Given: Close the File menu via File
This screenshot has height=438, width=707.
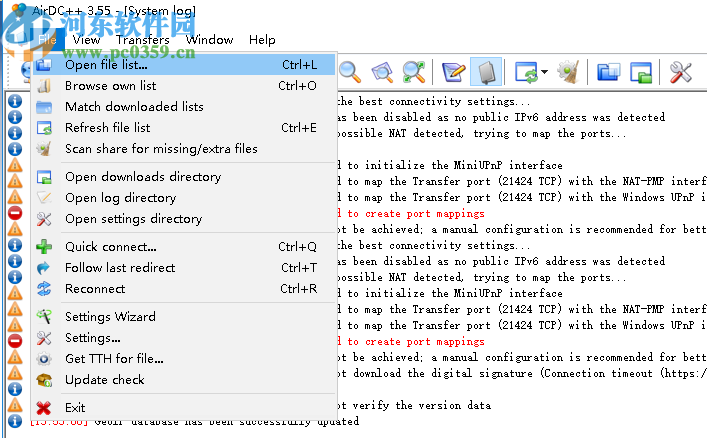Looking at the screenshot, I should (47, 40).
